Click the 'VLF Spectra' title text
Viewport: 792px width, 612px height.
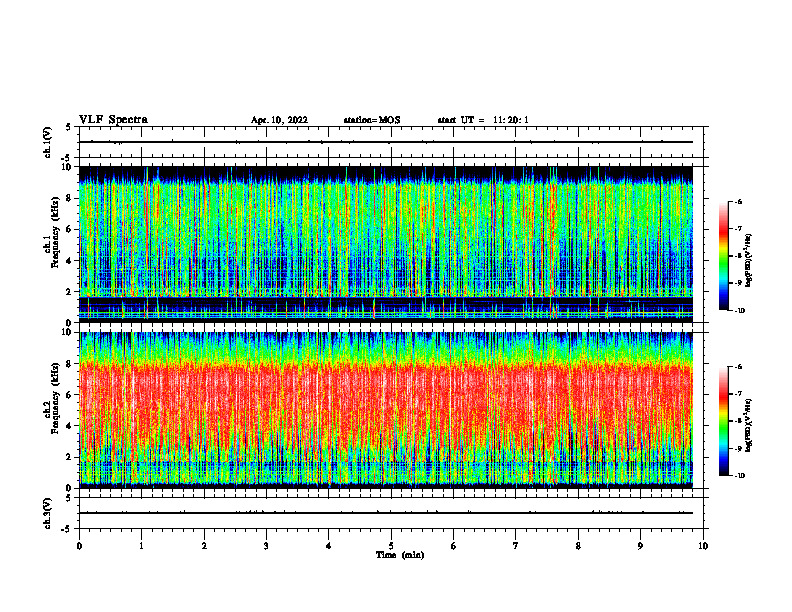pyautogui.click(x=113, y=120)
